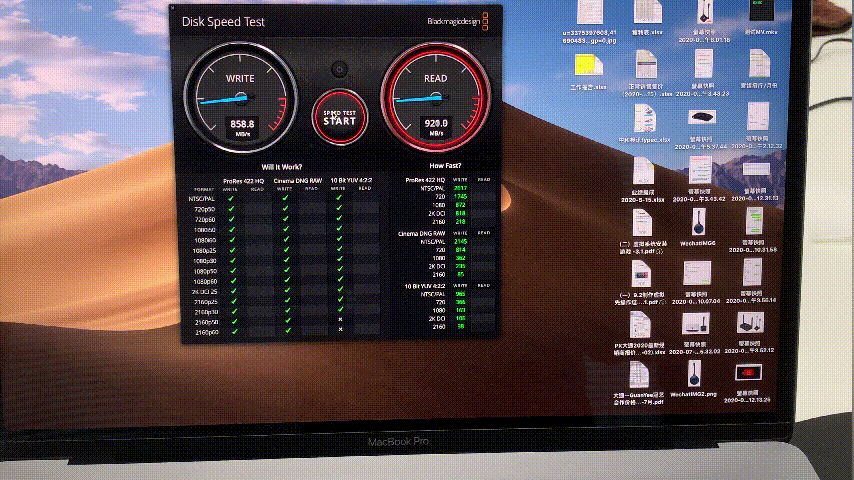Select screenshot file ending 5.32.02

tap(695, 333)
